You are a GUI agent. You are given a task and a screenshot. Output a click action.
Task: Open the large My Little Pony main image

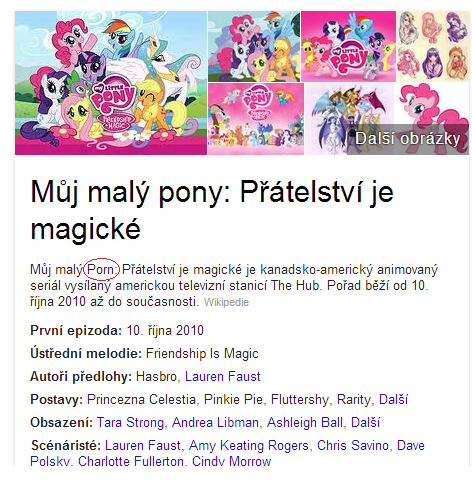[x=111, y=83]
